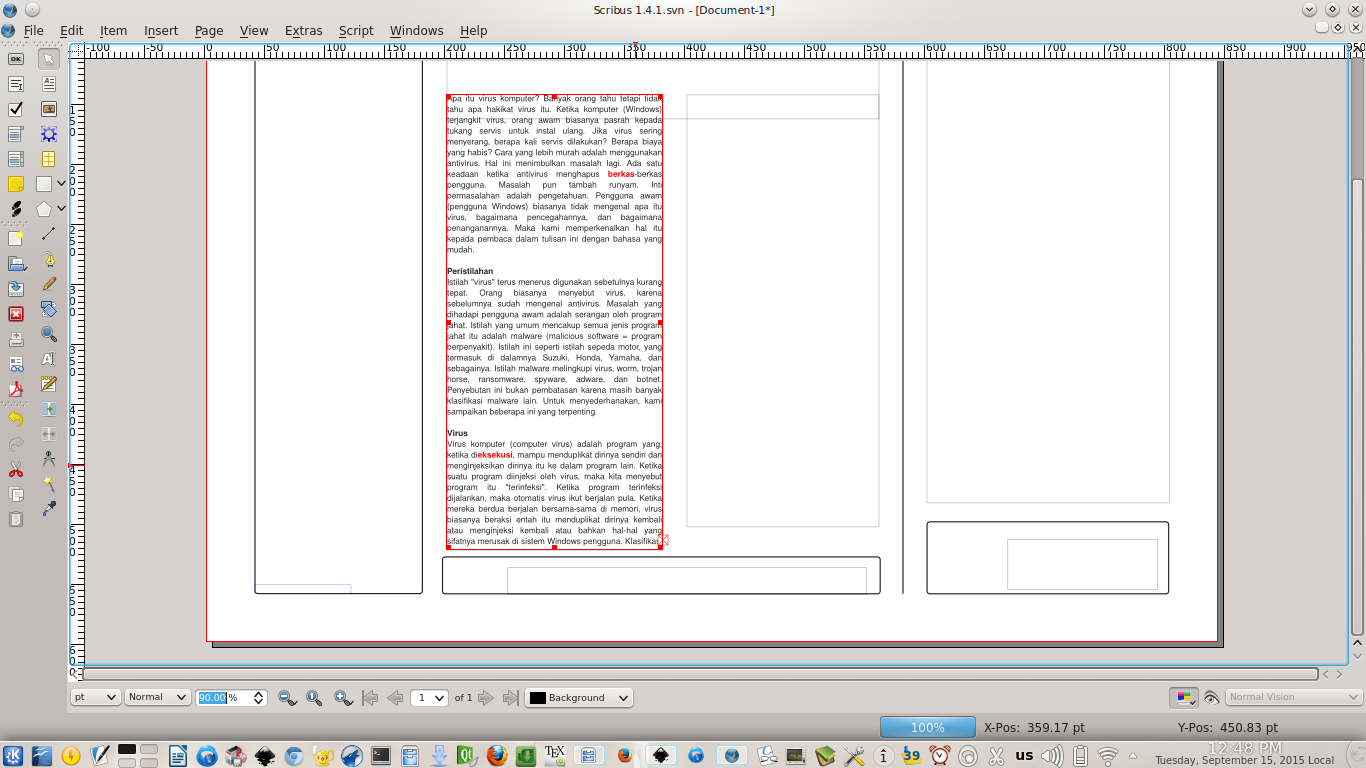The image size is (1366, 768).
Task: Open the Background layer dropdown
Action: coord(578,697)
